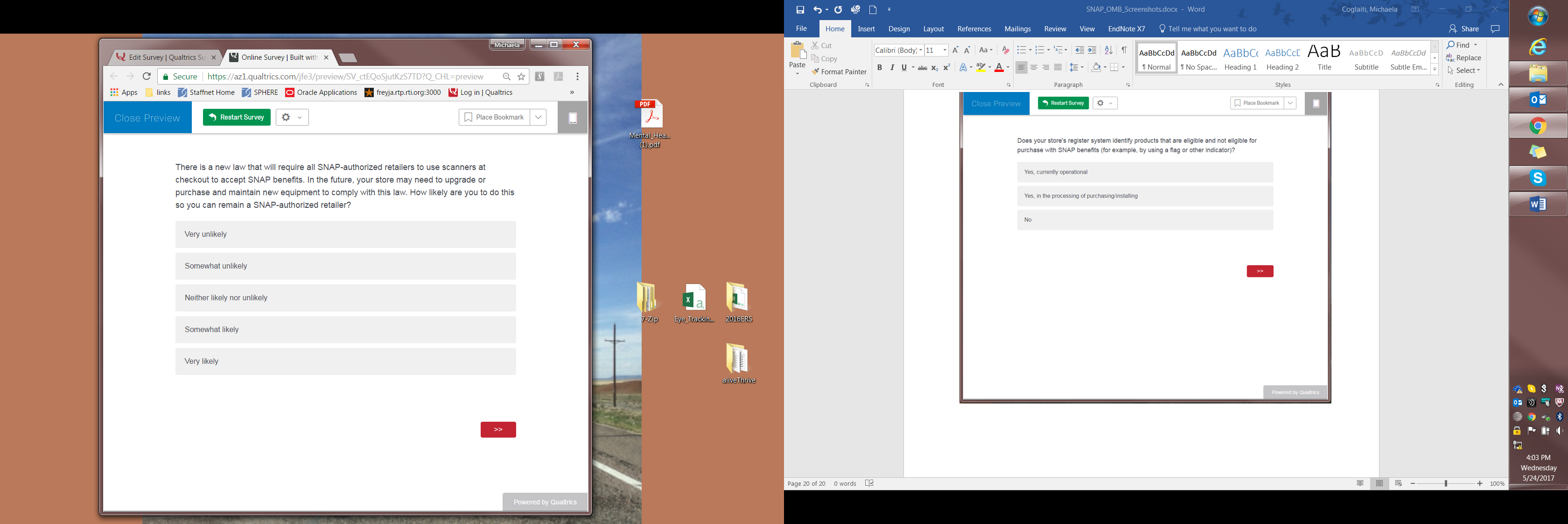Click the red next page arrow button
Image resolution: width=1568 pixels, height=524 pixels.
[x=498, y=430]
